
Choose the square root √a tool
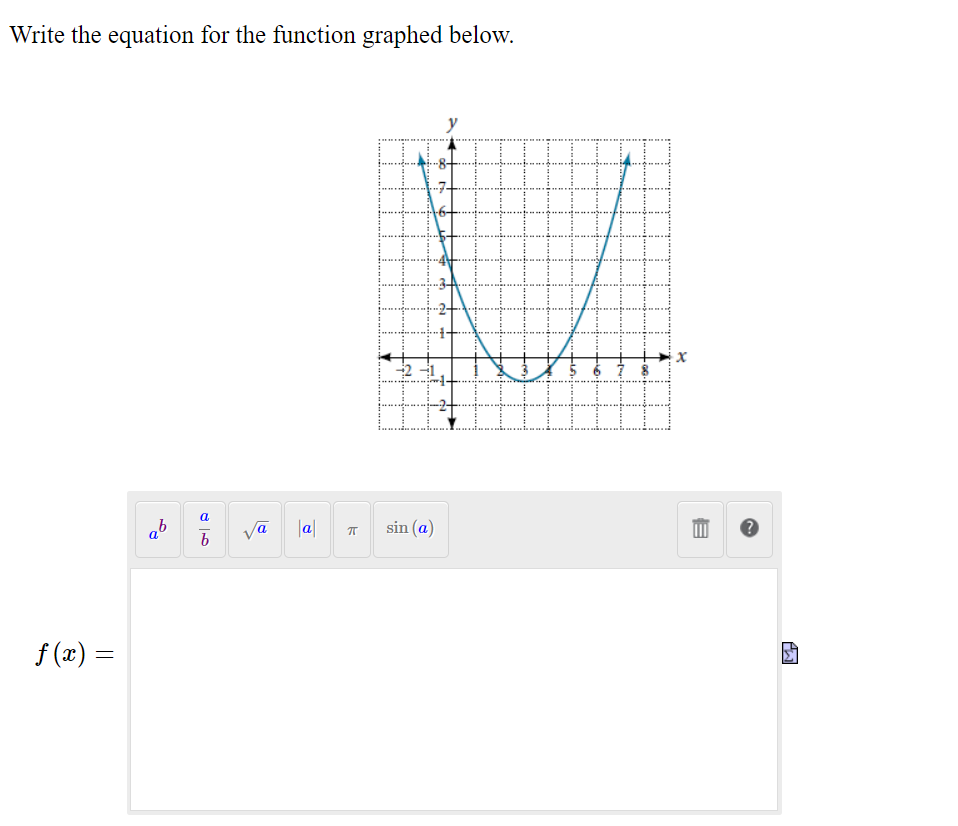pos(254,528)
